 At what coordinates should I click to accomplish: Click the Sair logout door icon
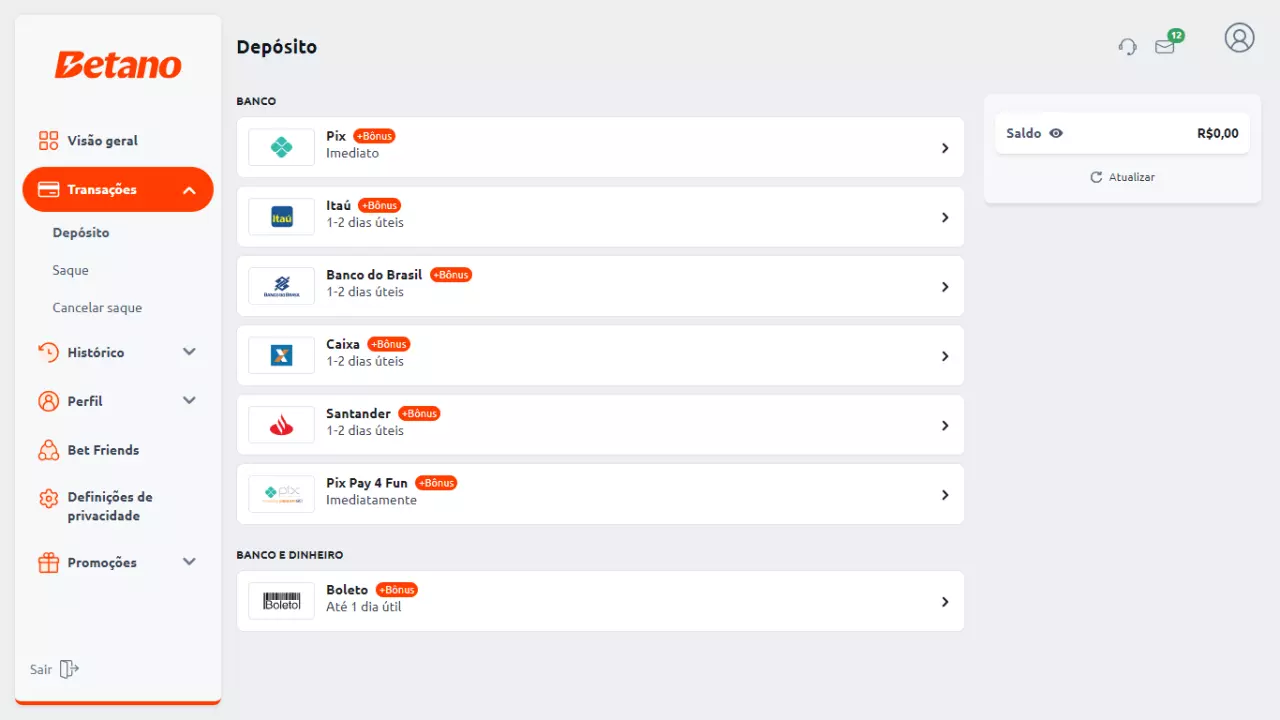69,669
